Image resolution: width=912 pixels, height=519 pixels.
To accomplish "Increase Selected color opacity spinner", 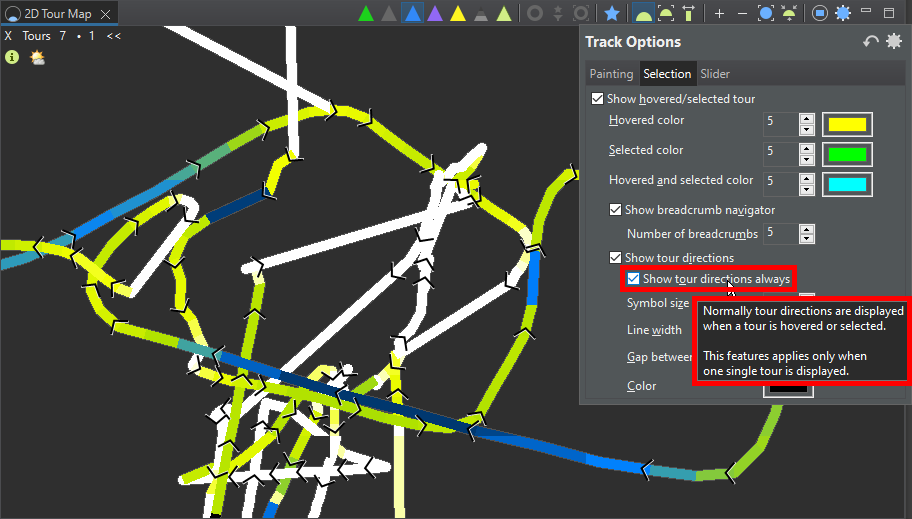I will click(806, 148).
